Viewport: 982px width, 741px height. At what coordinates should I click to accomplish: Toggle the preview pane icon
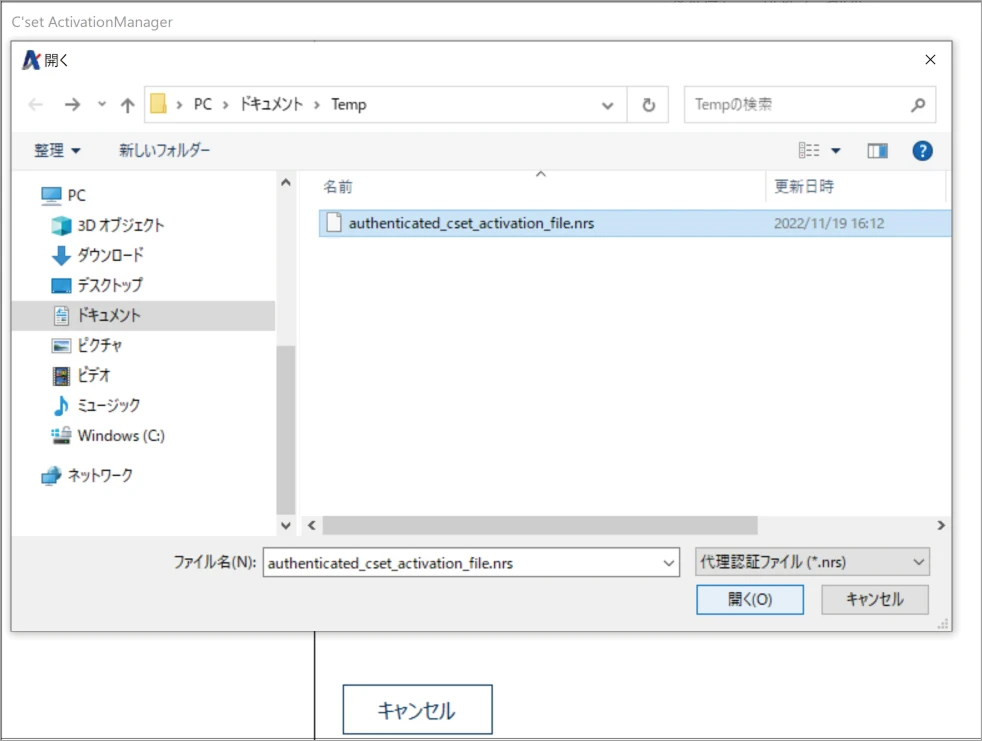coord(877,151)
